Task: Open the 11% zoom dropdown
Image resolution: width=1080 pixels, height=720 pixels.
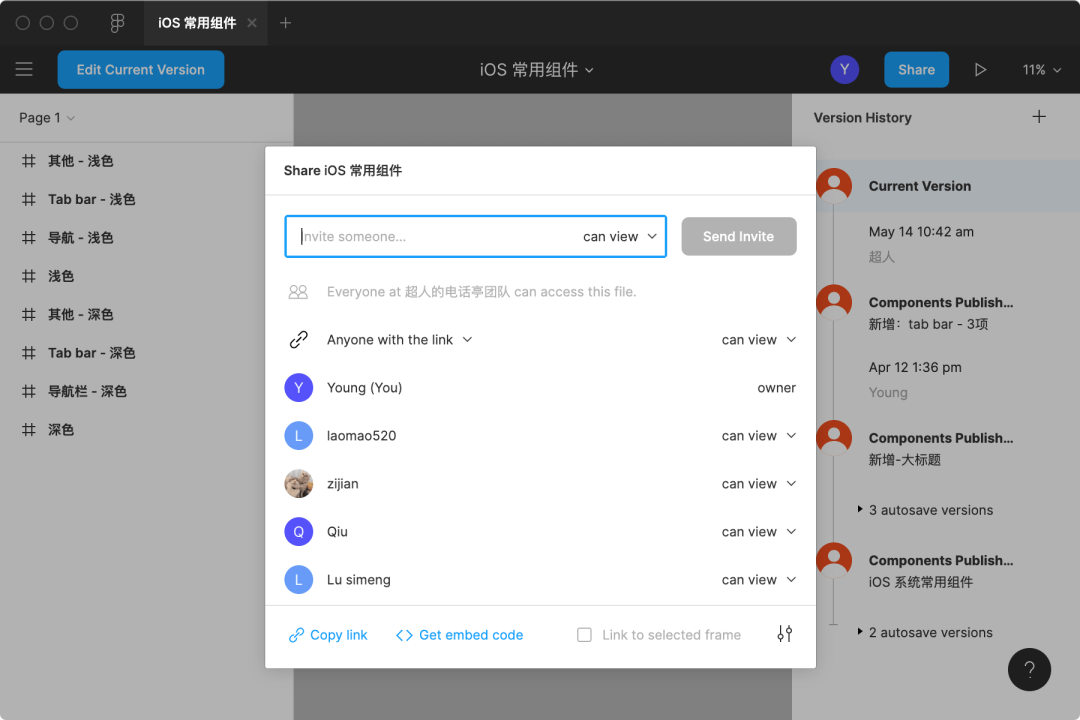Action: pos(1041,70)
